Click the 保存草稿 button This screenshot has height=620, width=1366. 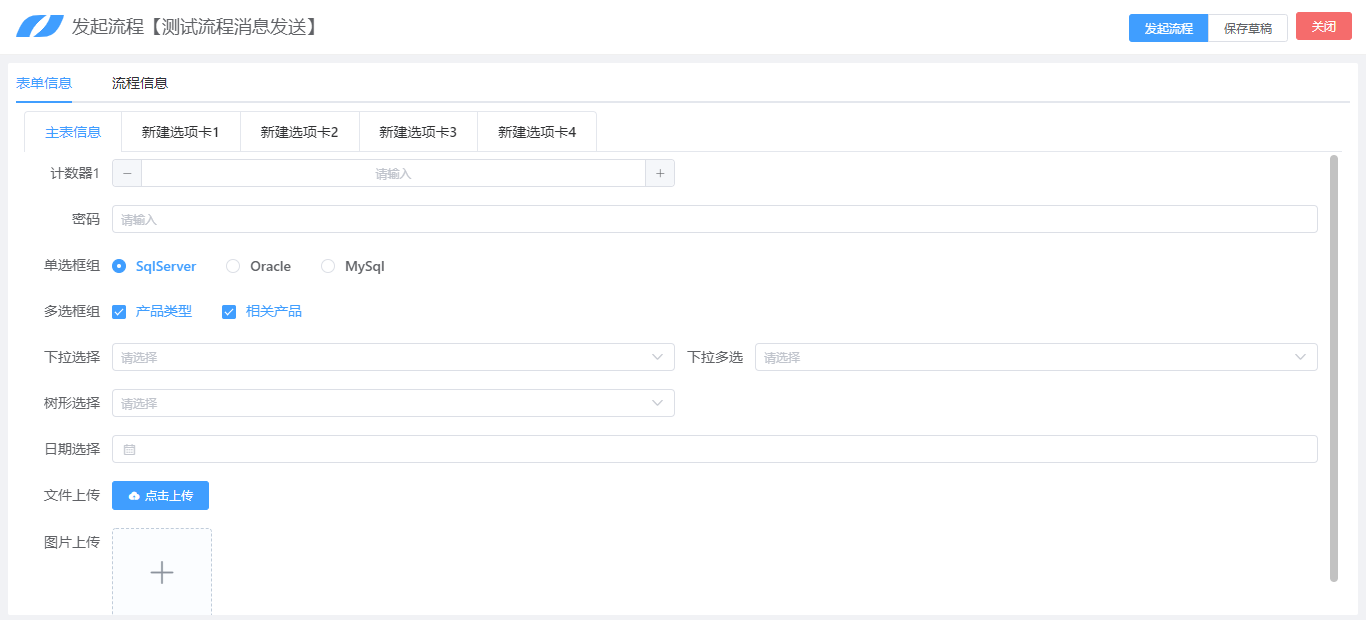point(1248,28)
